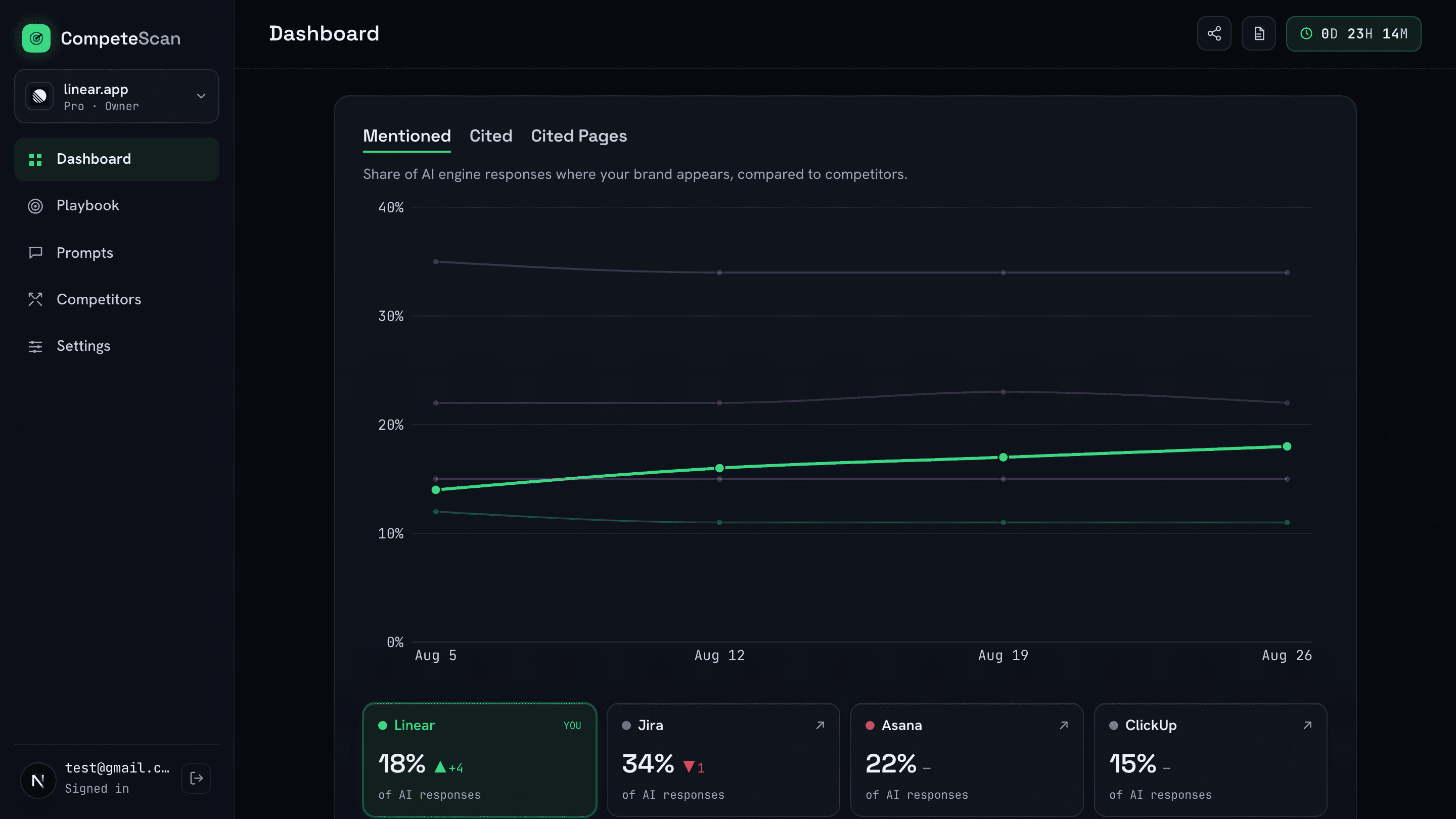The width and height of the screenshot is (1456, 819).
Task: Open Settings in the sidebar
Action: (116, 346)
